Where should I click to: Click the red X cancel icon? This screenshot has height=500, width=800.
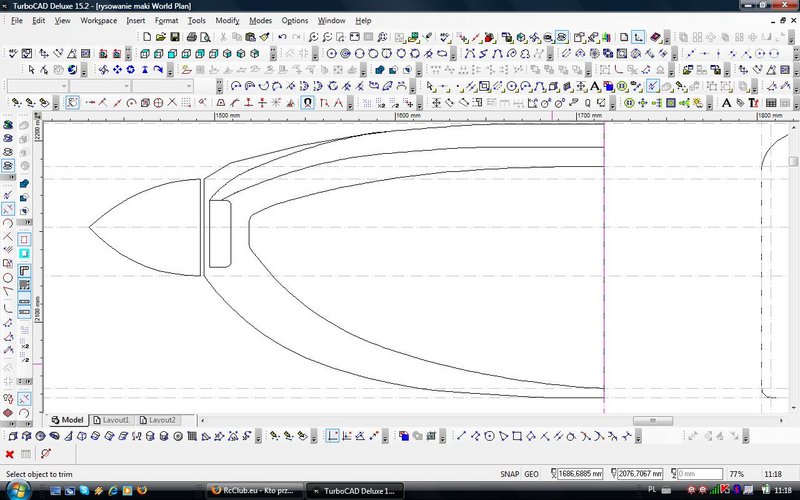point(9,454)
